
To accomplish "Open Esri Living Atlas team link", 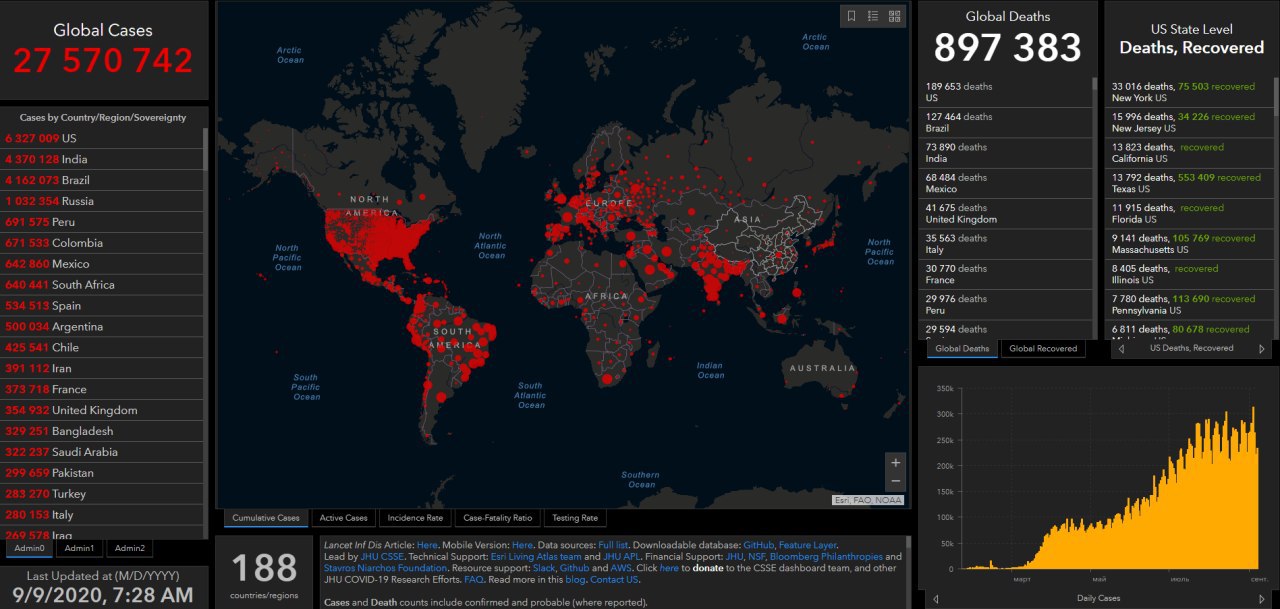I will click(536, 557).
